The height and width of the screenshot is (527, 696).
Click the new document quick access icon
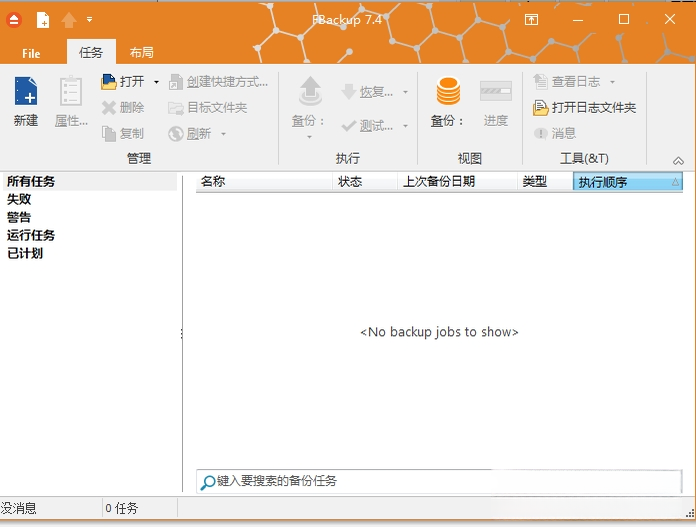coord(43,20)
